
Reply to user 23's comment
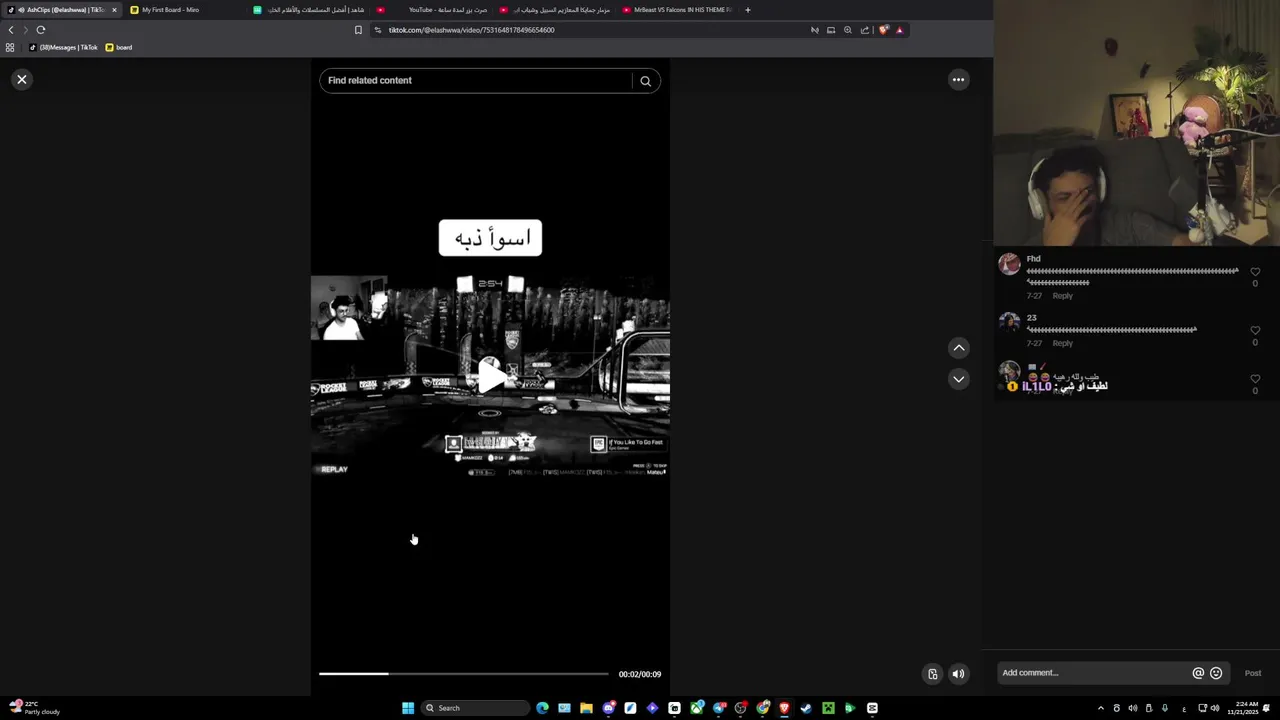1062,343
